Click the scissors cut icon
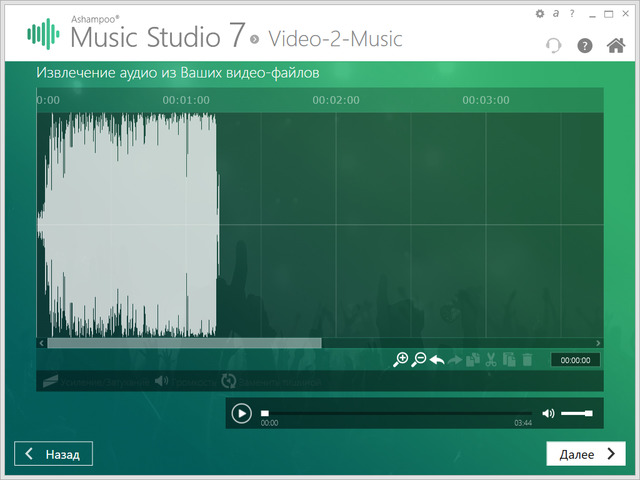 point(491,360)
